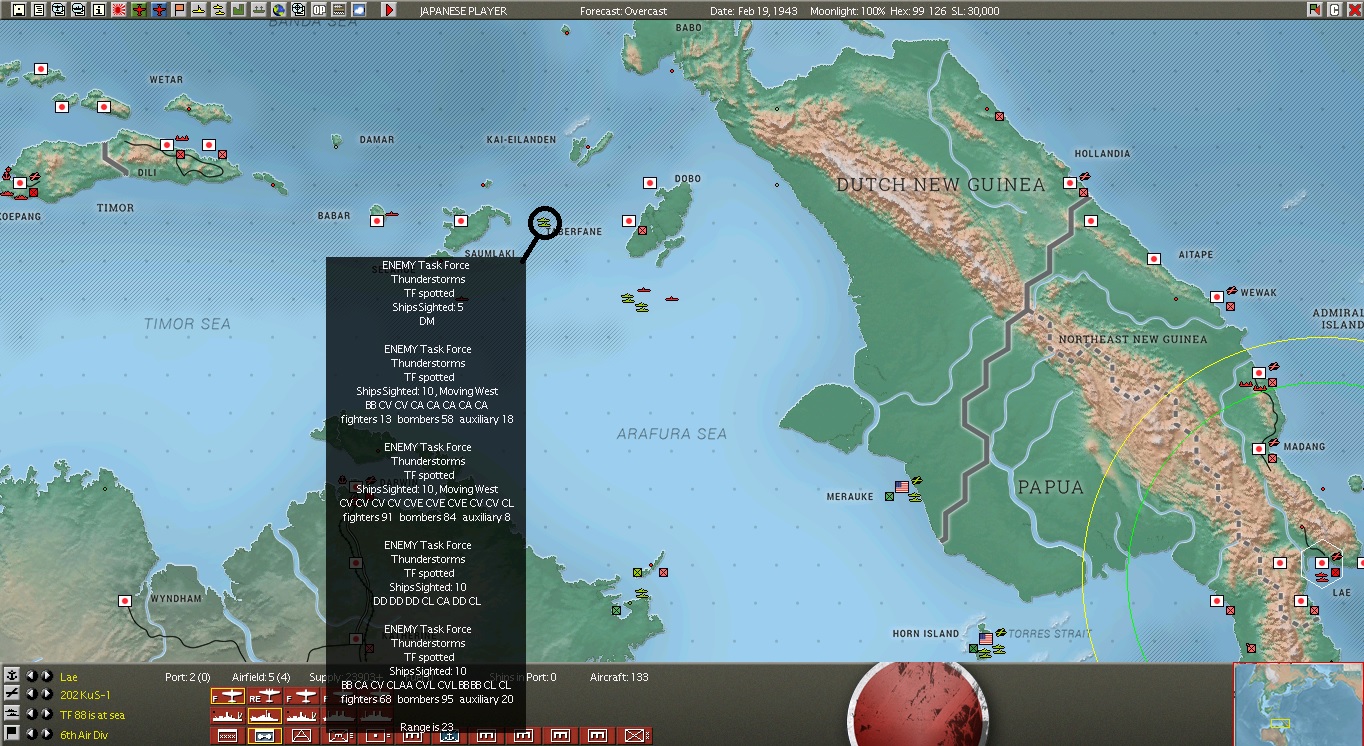The width and height of the screenshot is (1364, 746).
Task: Go to previous base with Lae's left arrow
Action: [x=31, y=676]
